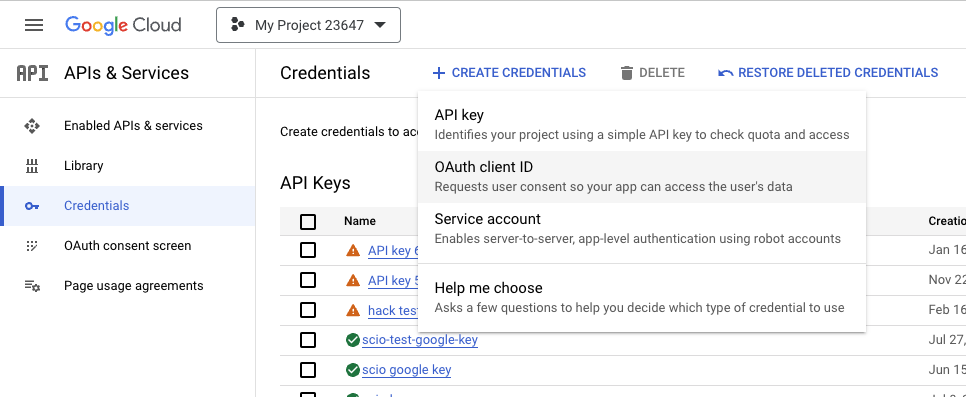This screenshot has width=966, height=397.
Task: Click green check icon of scio google key
Action: click(353, 370)
